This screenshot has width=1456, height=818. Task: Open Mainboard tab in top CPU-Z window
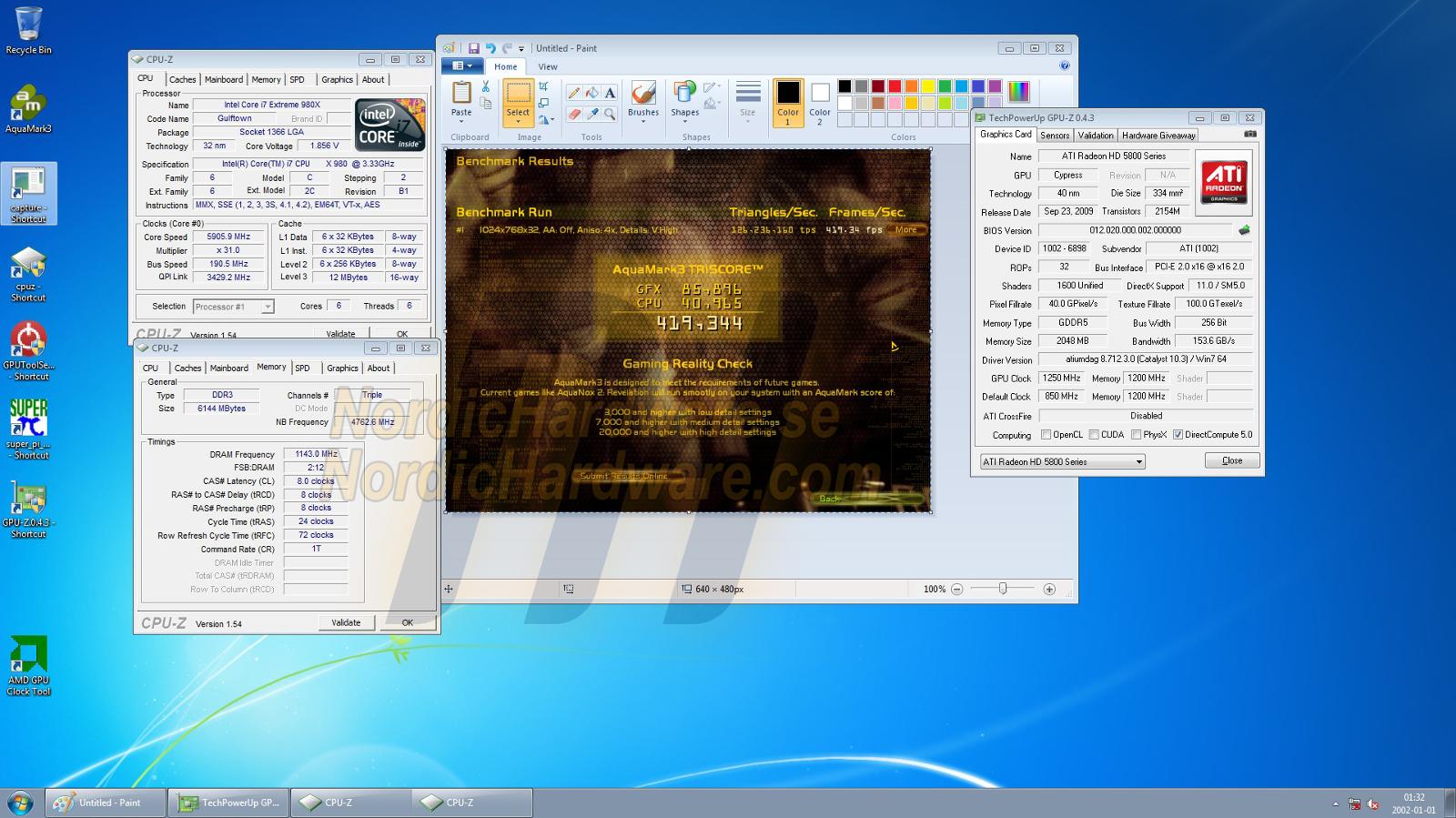tap(224, 79)
